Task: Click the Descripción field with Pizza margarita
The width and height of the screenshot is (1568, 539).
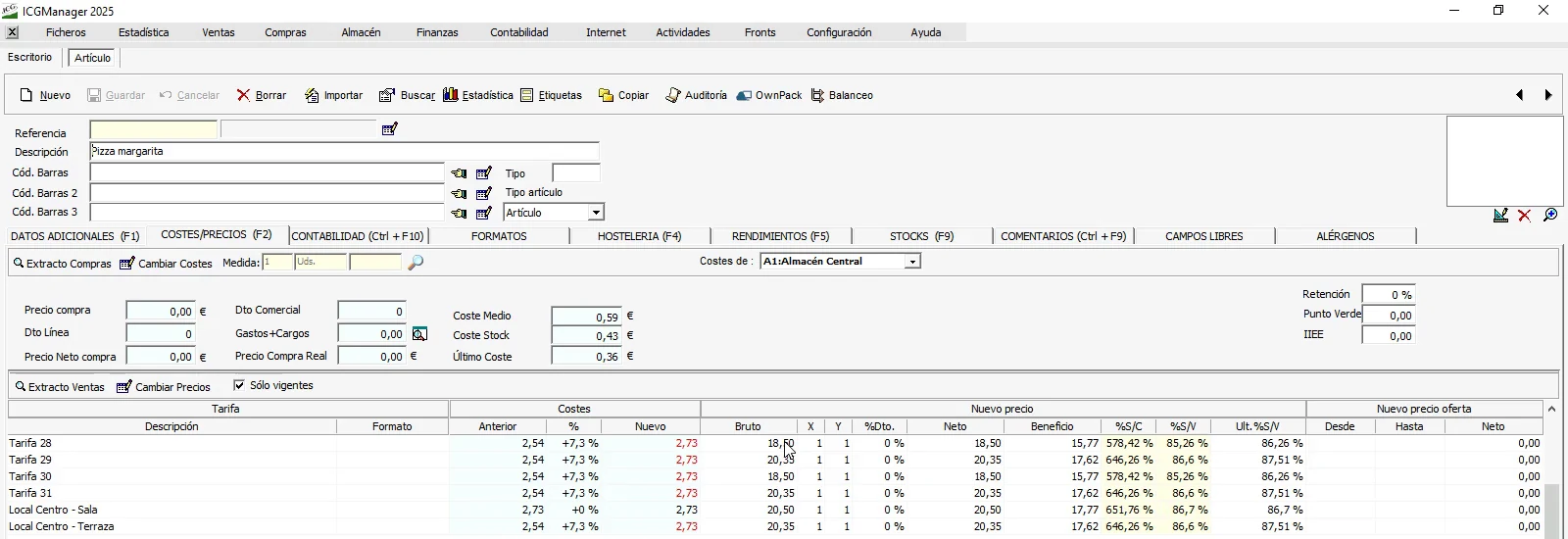Action: click(344, 152)
